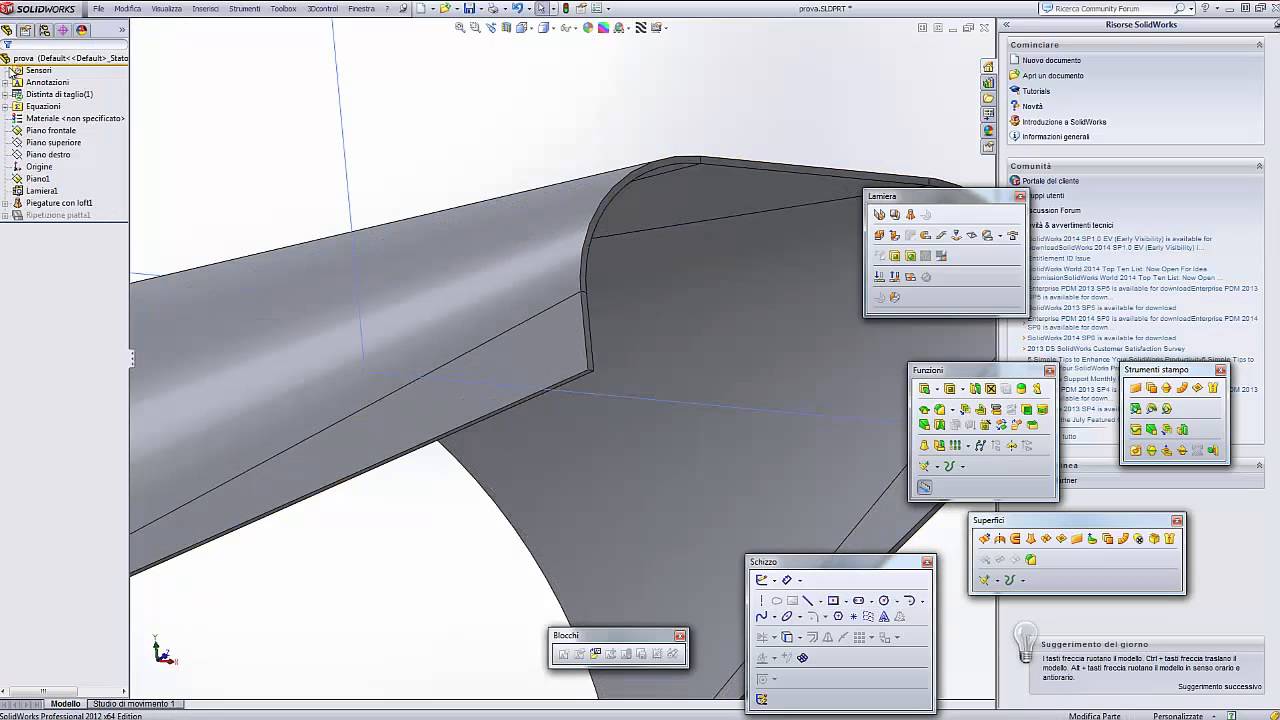Select the Zoom to Fit view icon

(x=460, y=28)
